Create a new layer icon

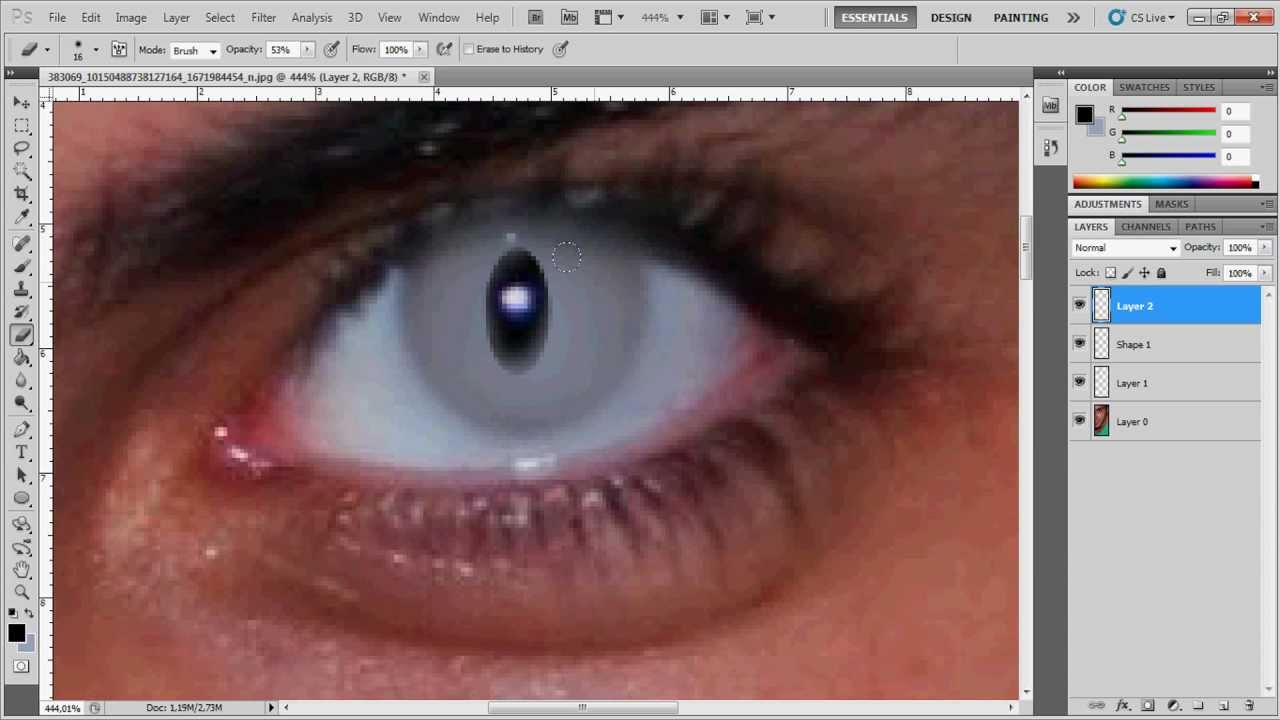(1223, 706)
